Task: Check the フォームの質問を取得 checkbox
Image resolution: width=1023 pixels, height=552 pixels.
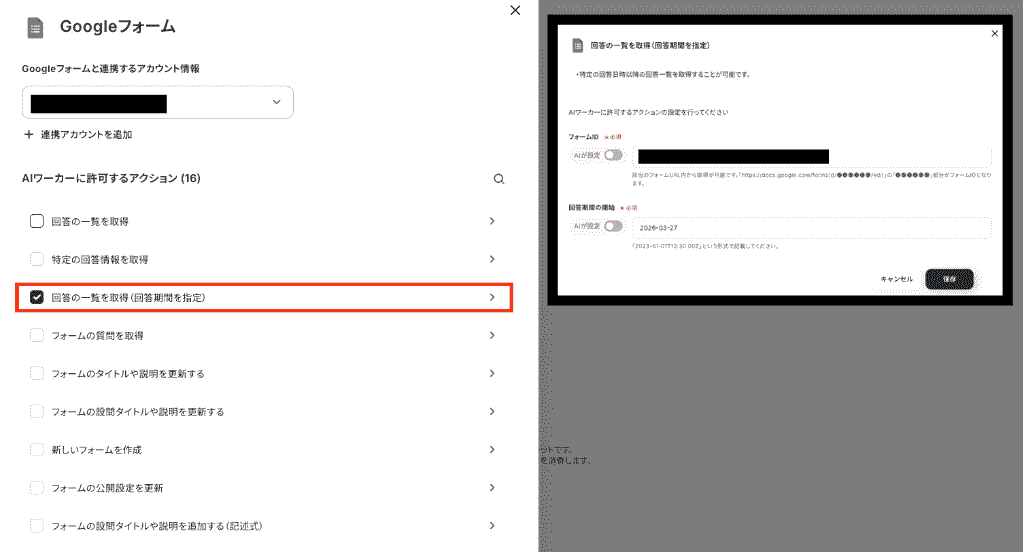Action: click(37, 335)
